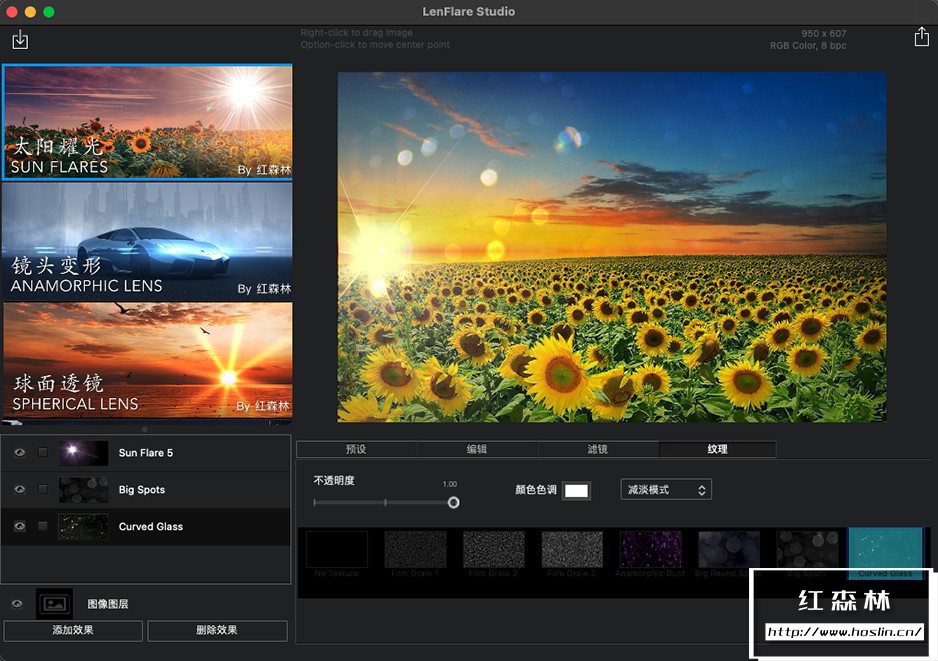Select the Sun Flares preset category thumbnail
The height and width of the screenshot is (661, 938).
(x=147, y=121)
